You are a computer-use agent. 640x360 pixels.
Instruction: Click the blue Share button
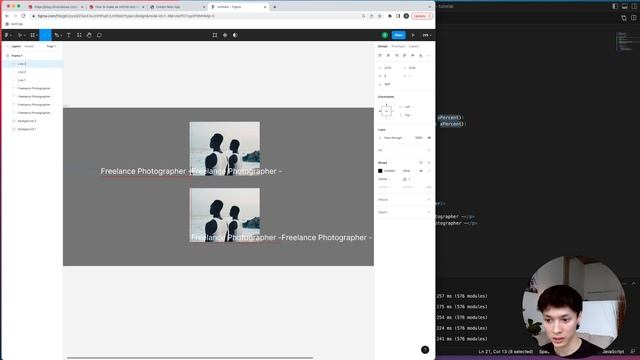pos(398,35)
